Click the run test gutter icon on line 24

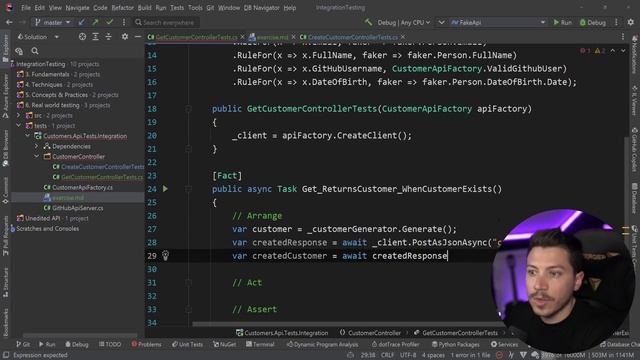pyautogui.click(x=165, y=189)
